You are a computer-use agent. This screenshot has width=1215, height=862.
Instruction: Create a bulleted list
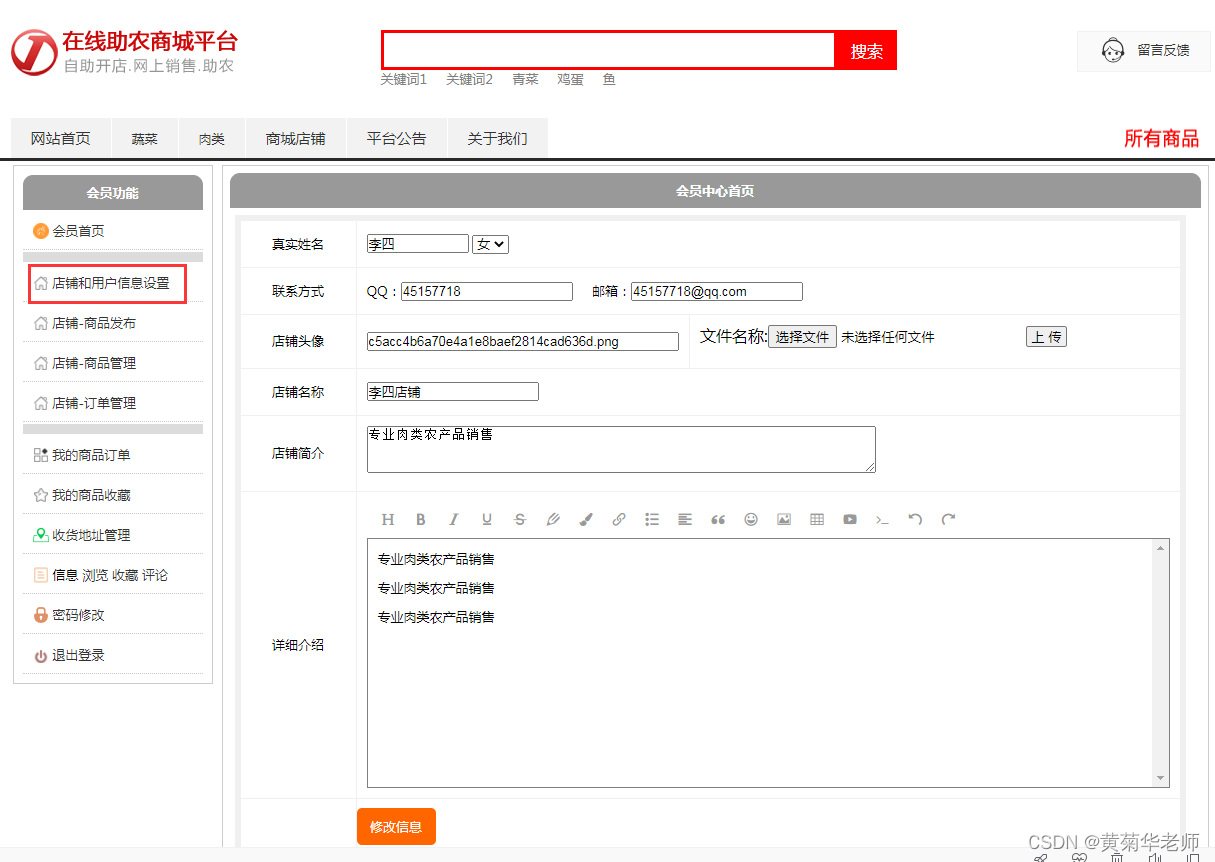[651, 519]
